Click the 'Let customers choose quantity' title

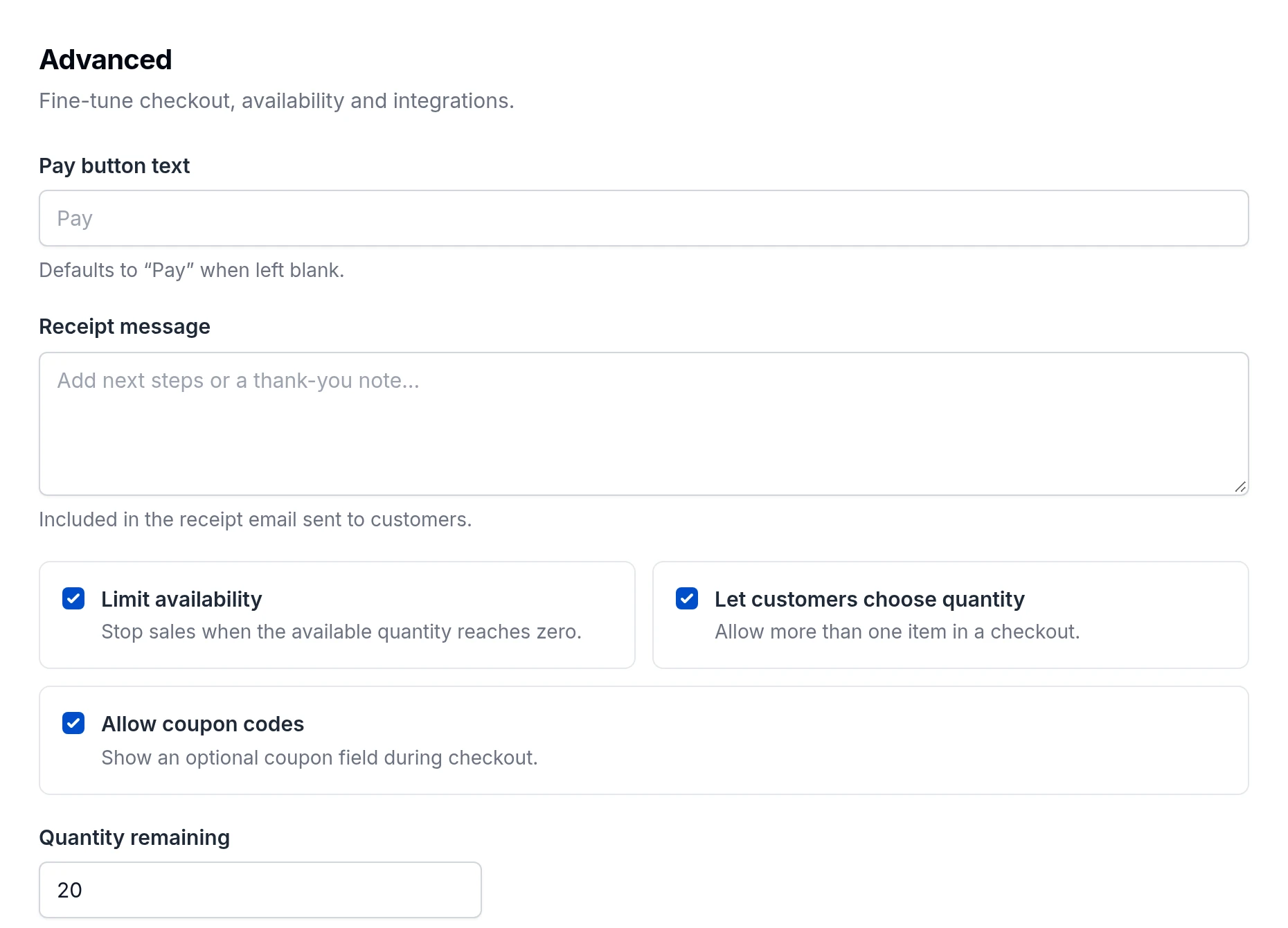pos(870,599)
